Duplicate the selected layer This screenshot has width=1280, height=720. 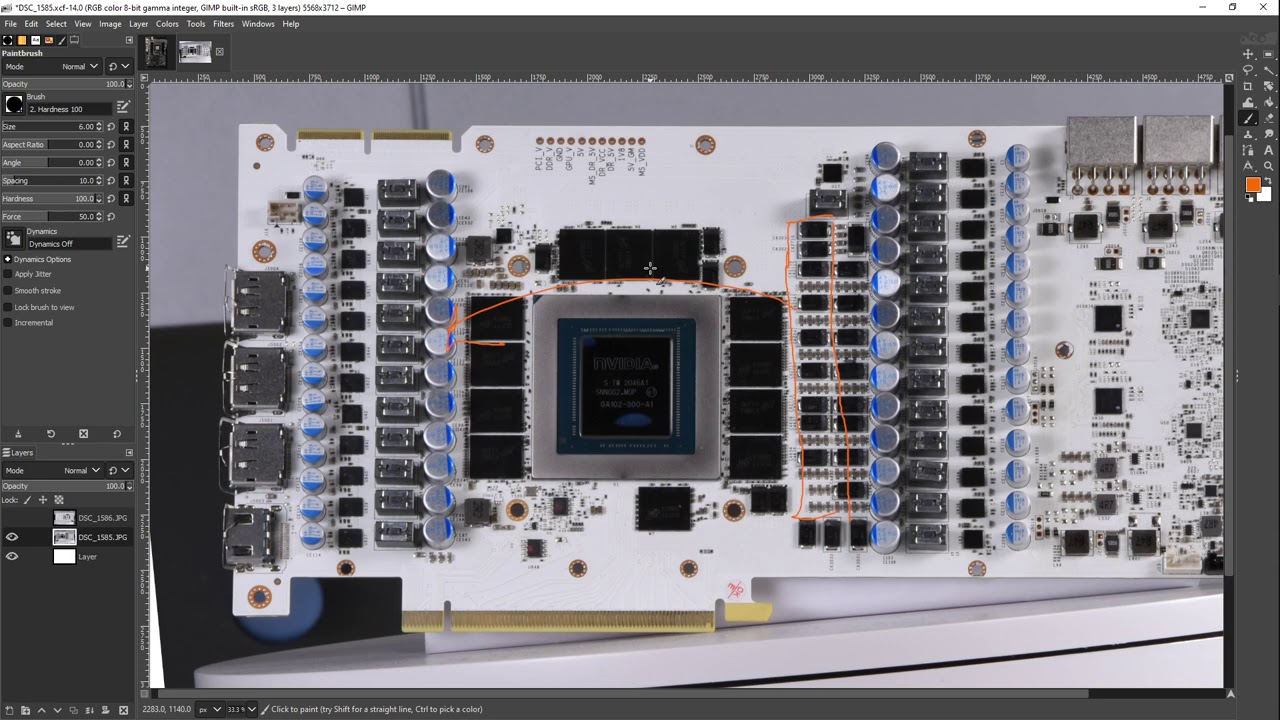point(74,710)
